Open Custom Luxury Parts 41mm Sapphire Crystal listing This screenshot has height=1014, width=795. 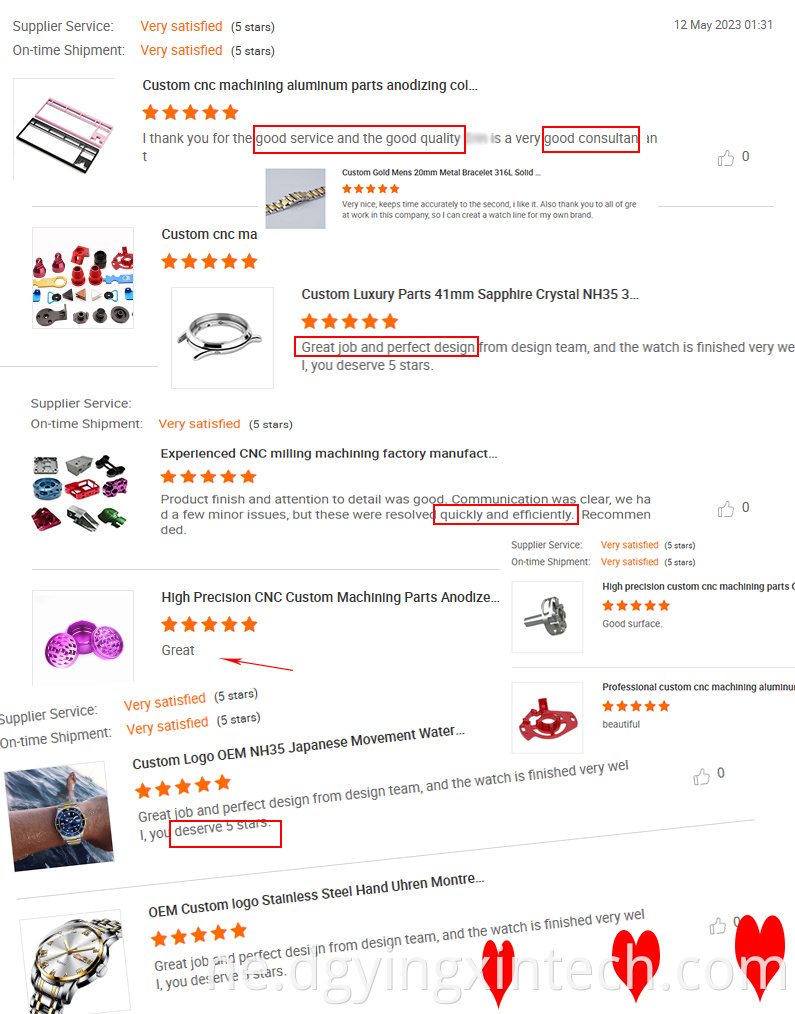[x=470, y=294]
